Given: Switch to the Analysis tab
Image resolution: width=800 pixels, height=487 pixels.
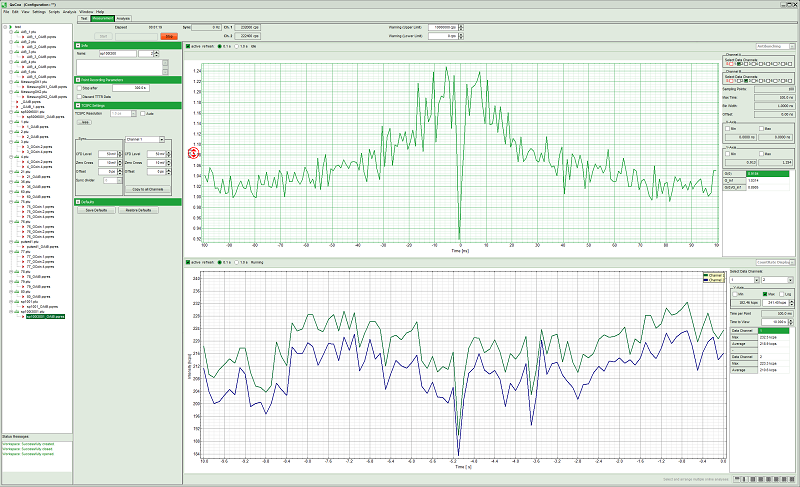Looking at the screenshot, I should pos(123,18).
